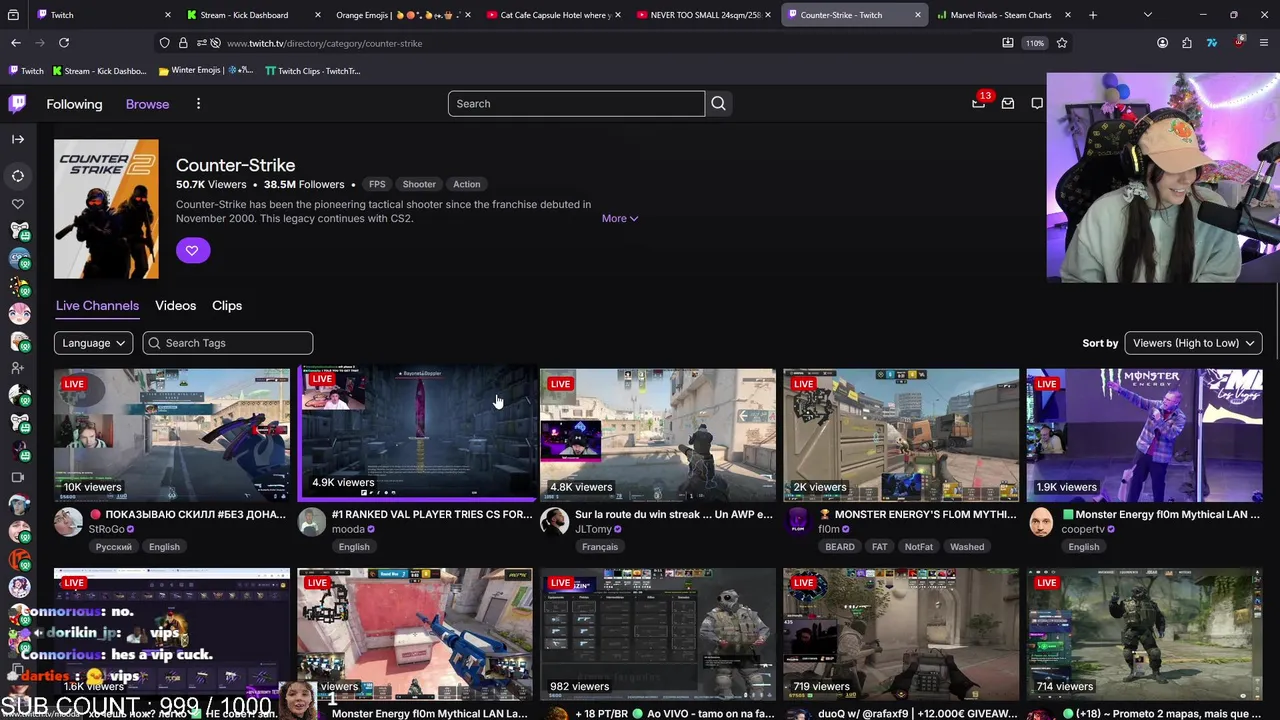The image size is (1280, 720).
Task: Open the list all tabs chevron
Action: [1148, 15]
